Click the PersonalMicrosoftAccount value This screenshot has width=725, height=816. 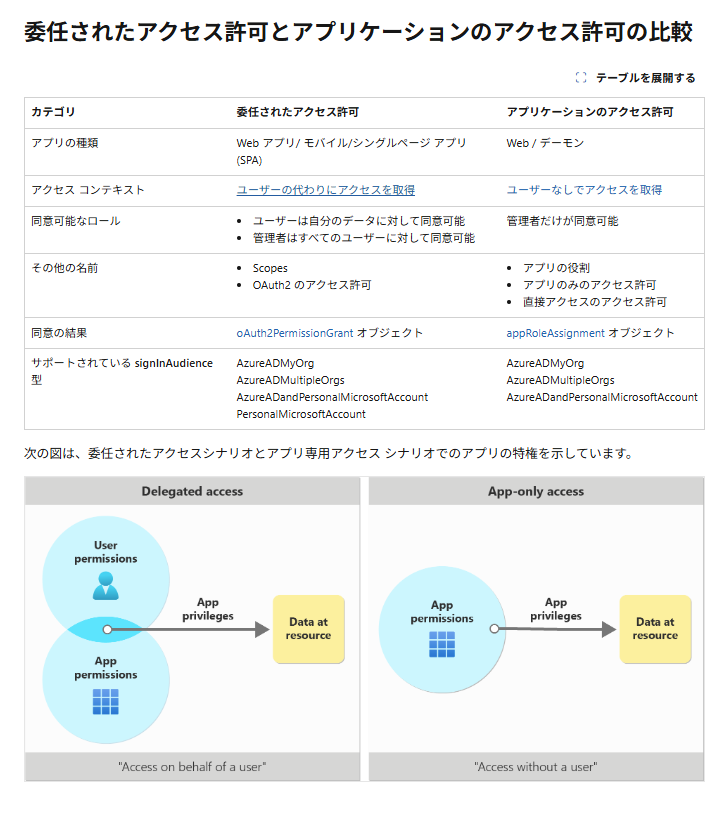coord(301,414)
